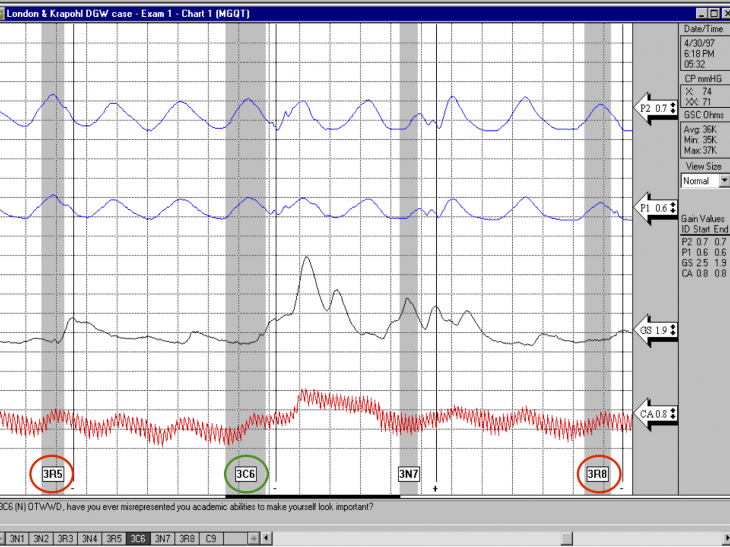The height and width of the screenshot is (547, 730).
Task: Open the 3N1 question tab
Action: pyautogui.click(x=18, y=538)
